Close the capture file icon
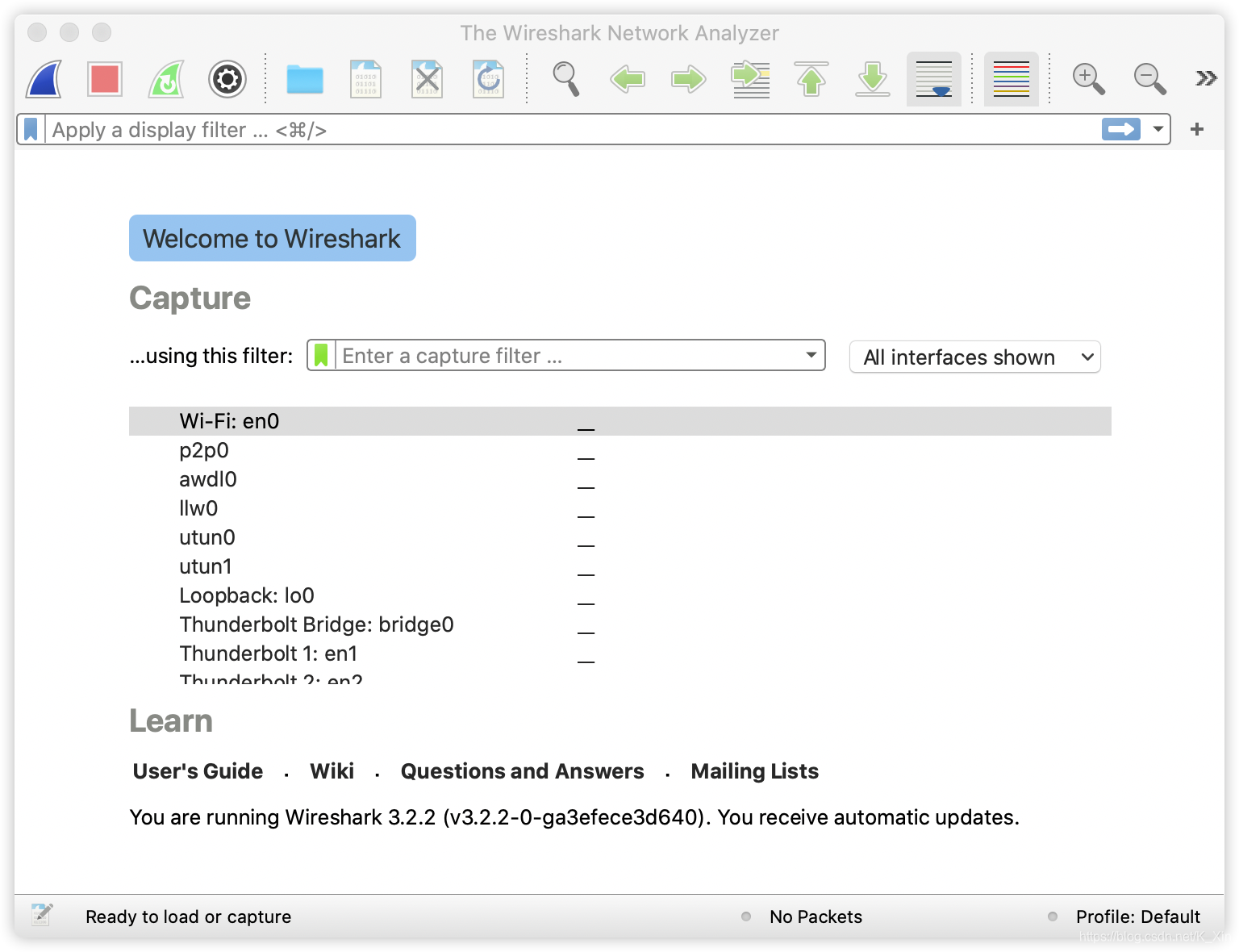1239x952 pixels. (x=428, y=79)
